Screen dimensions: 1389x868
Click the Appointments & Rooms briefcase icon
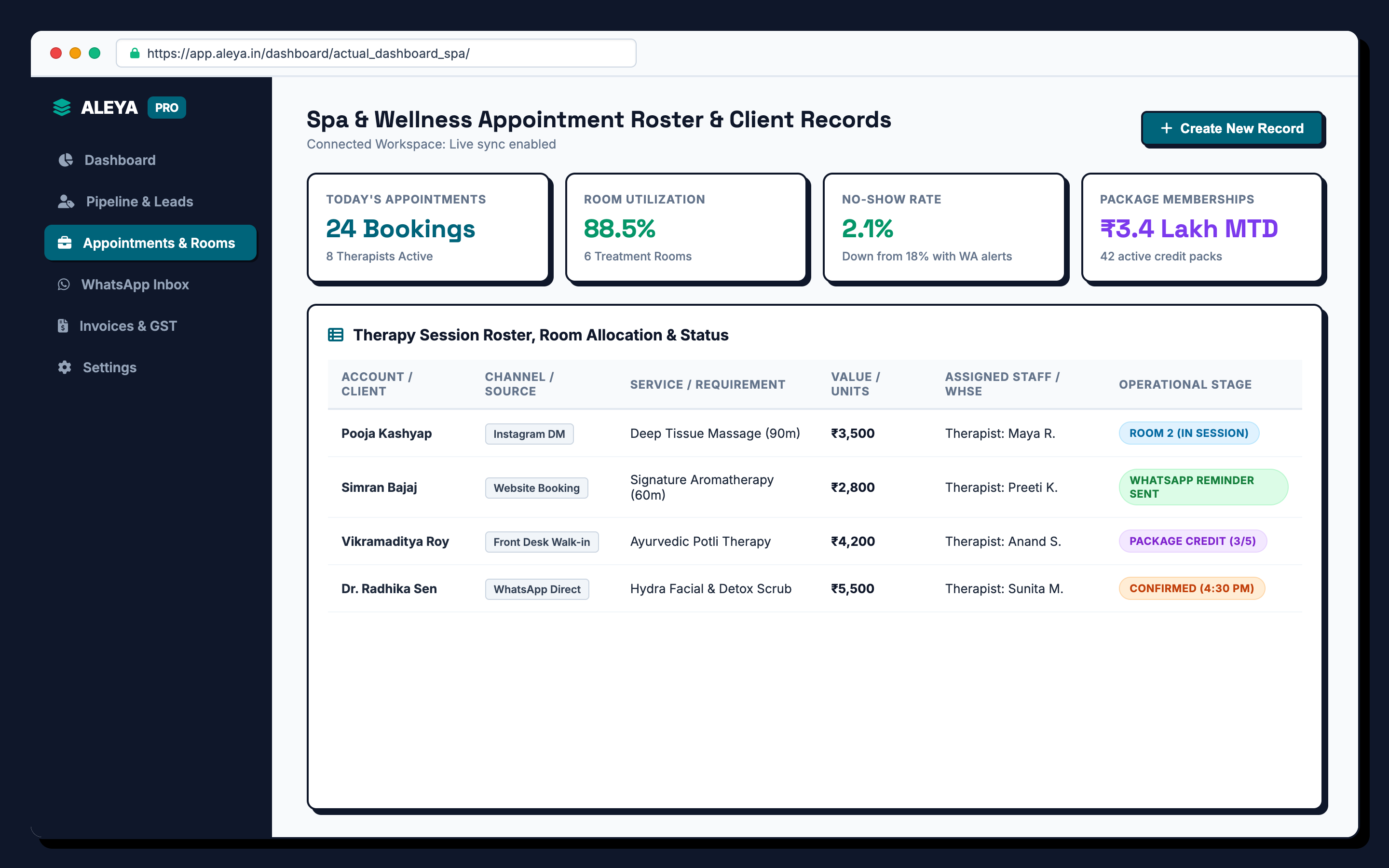coord(65,243)
